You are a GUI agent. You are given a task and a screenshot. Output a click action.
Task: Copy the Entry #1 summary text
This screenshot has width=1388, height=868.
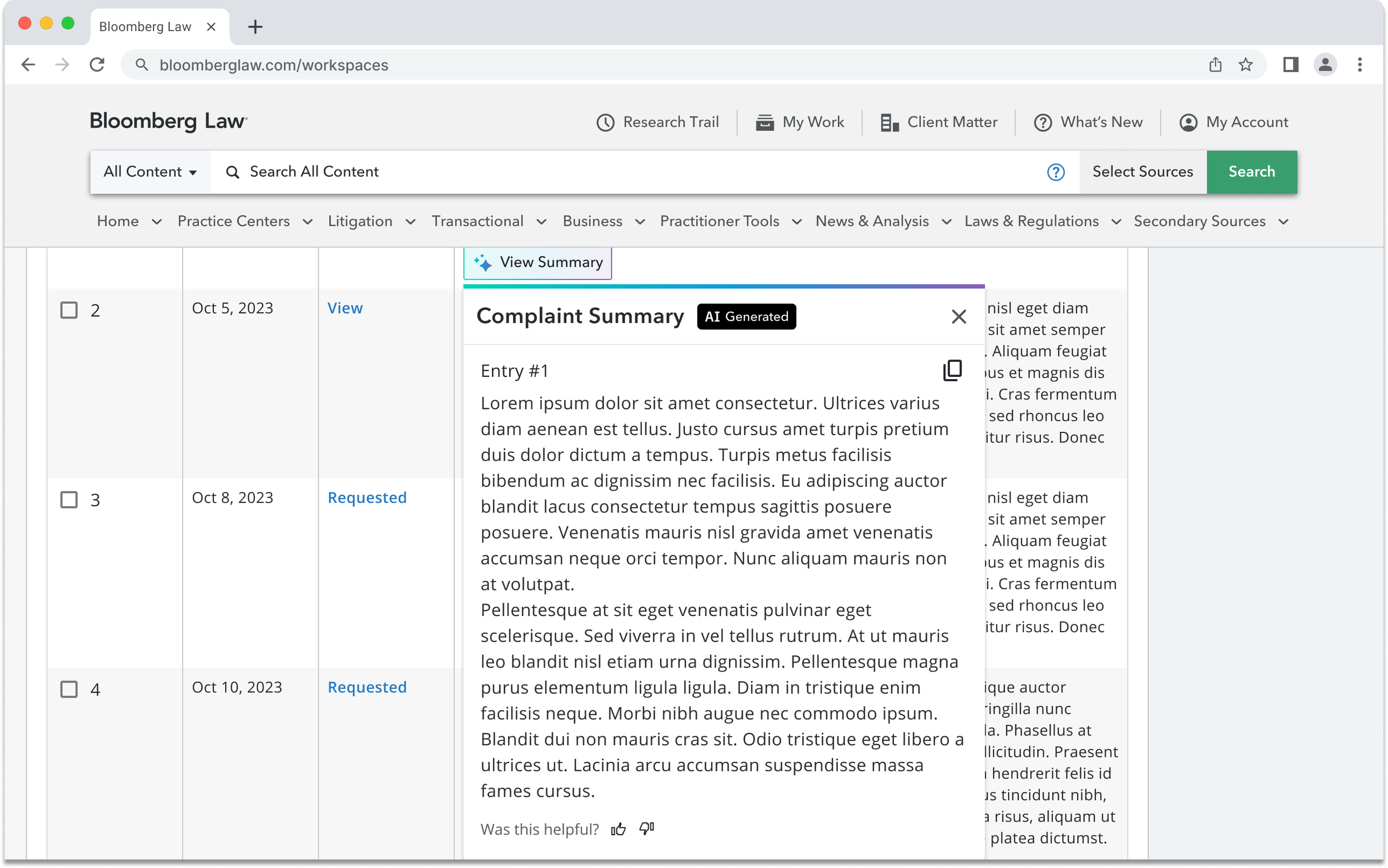pos(952,370)
